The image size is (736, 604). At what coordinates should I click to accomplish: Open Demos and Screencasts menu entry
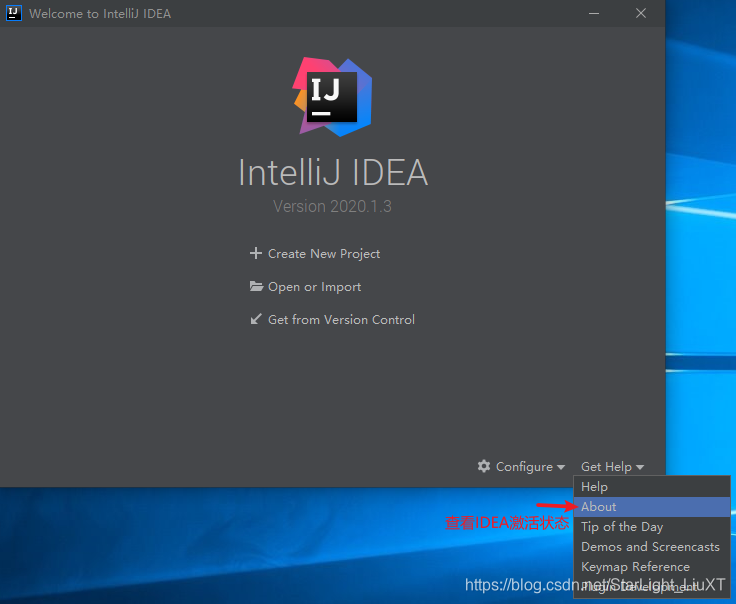coord(652,547)
